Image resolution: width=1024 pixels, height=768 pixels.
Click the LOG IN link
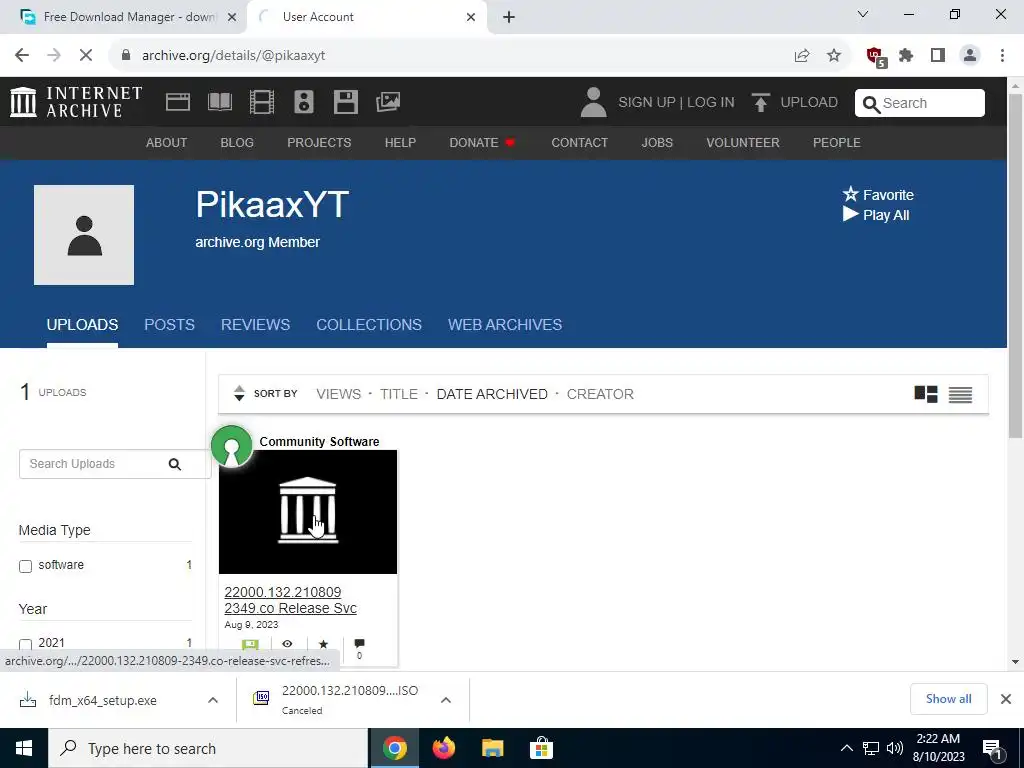pyautogui.click(x=711, y=103)
